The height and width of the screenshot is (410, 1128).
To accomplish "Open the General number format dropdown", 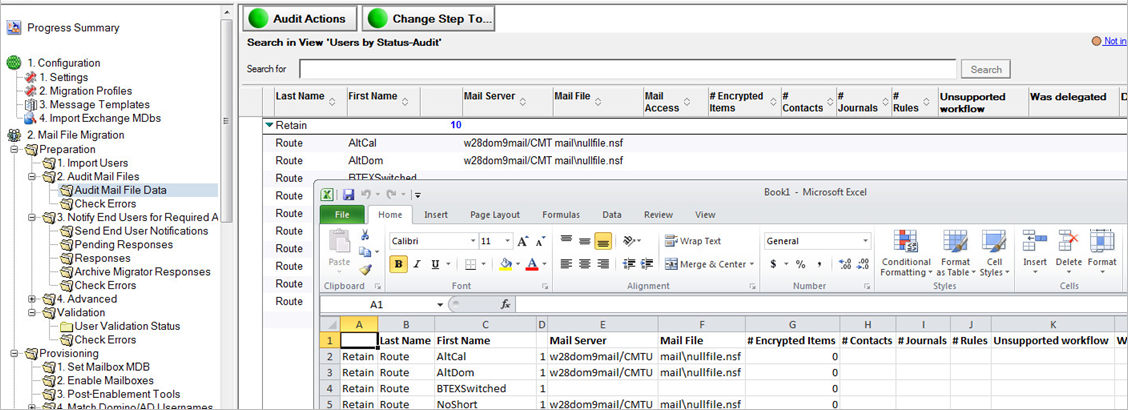I will (865, 241).
